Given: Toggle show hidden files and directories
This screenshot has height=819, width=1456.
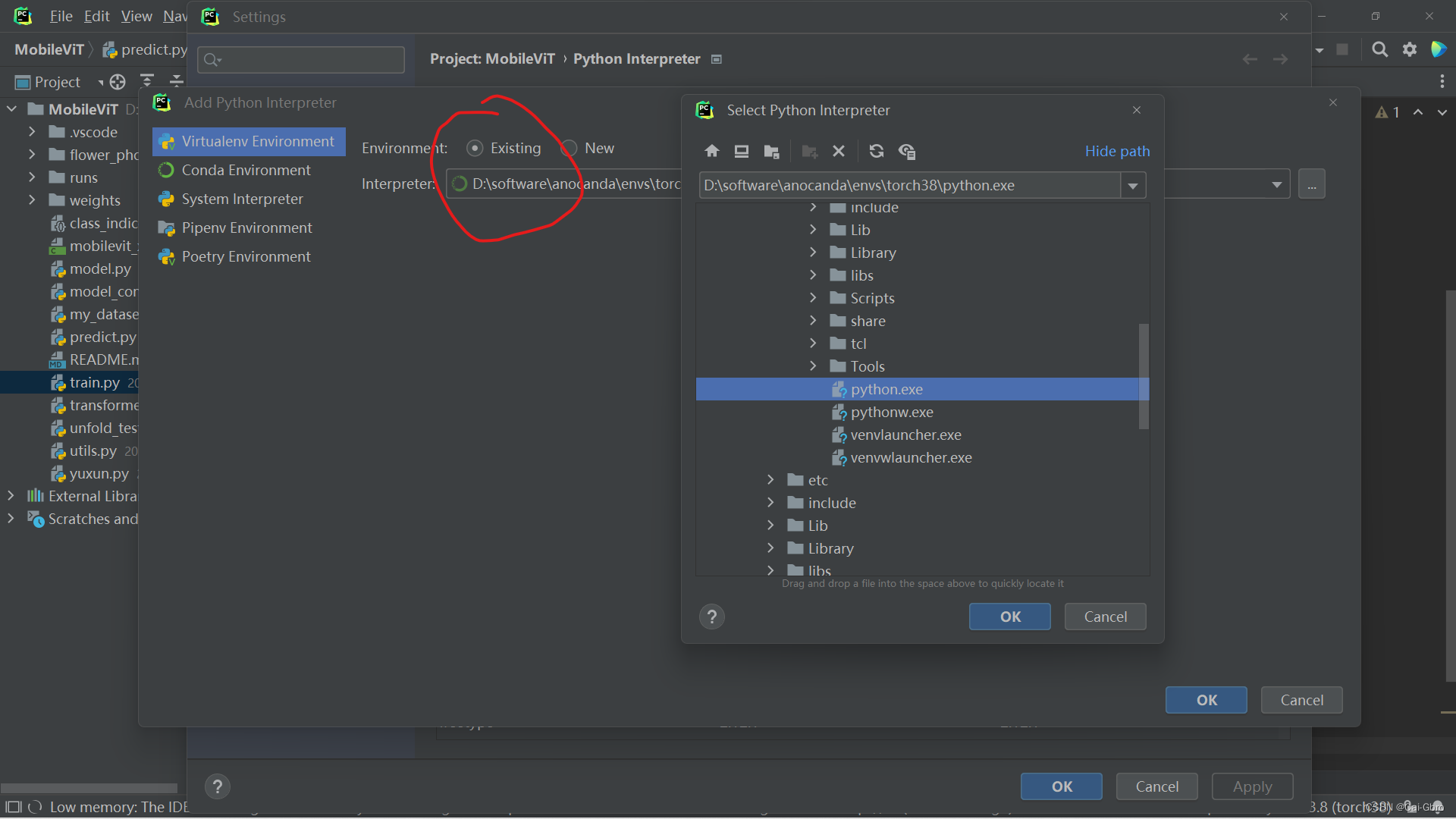Looking at the screenshot, I should 907,151.
